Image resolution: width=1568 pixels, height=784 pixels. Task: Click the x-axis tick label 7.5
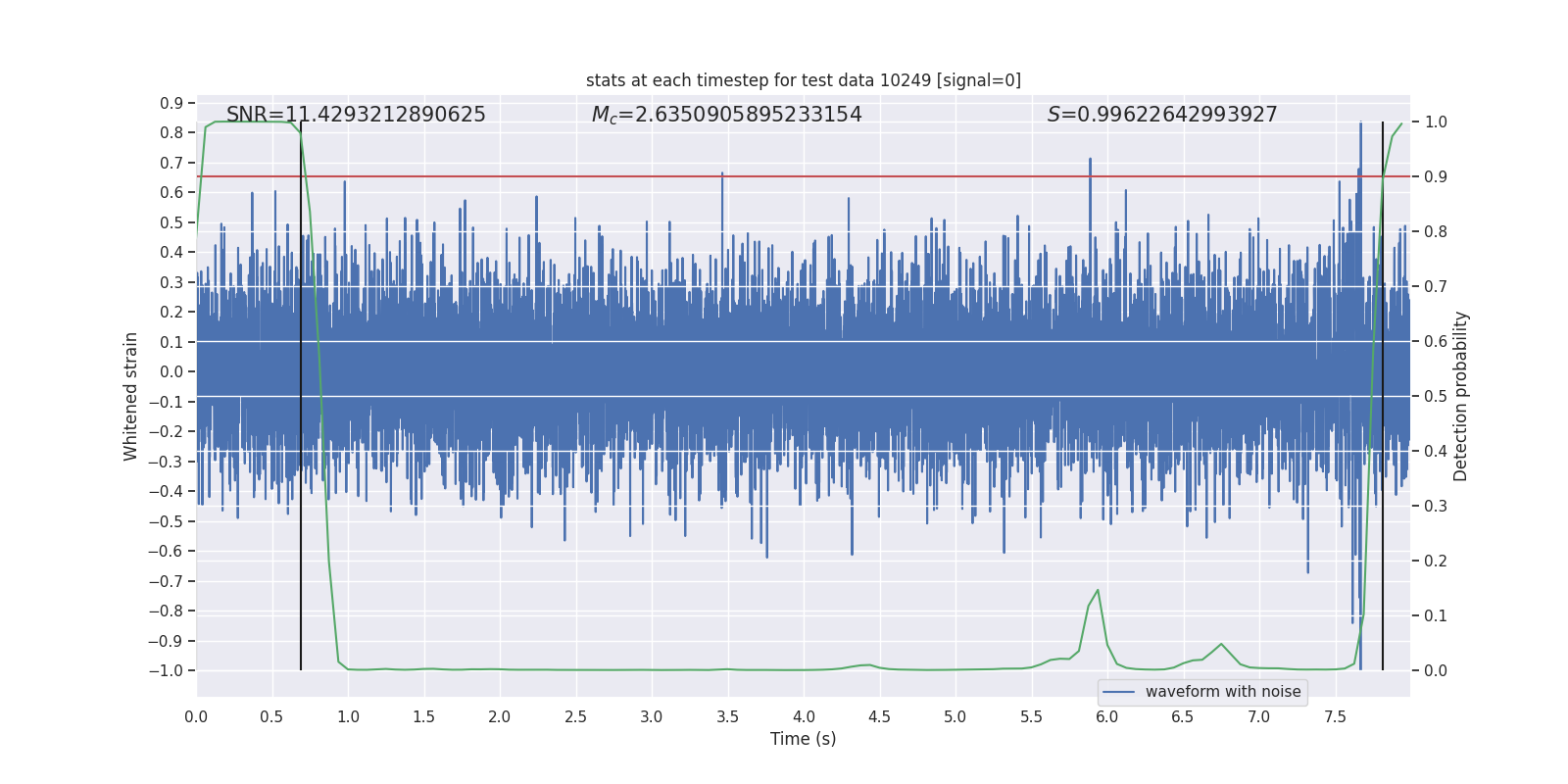pyautogui.click(x=1335, y=716)
